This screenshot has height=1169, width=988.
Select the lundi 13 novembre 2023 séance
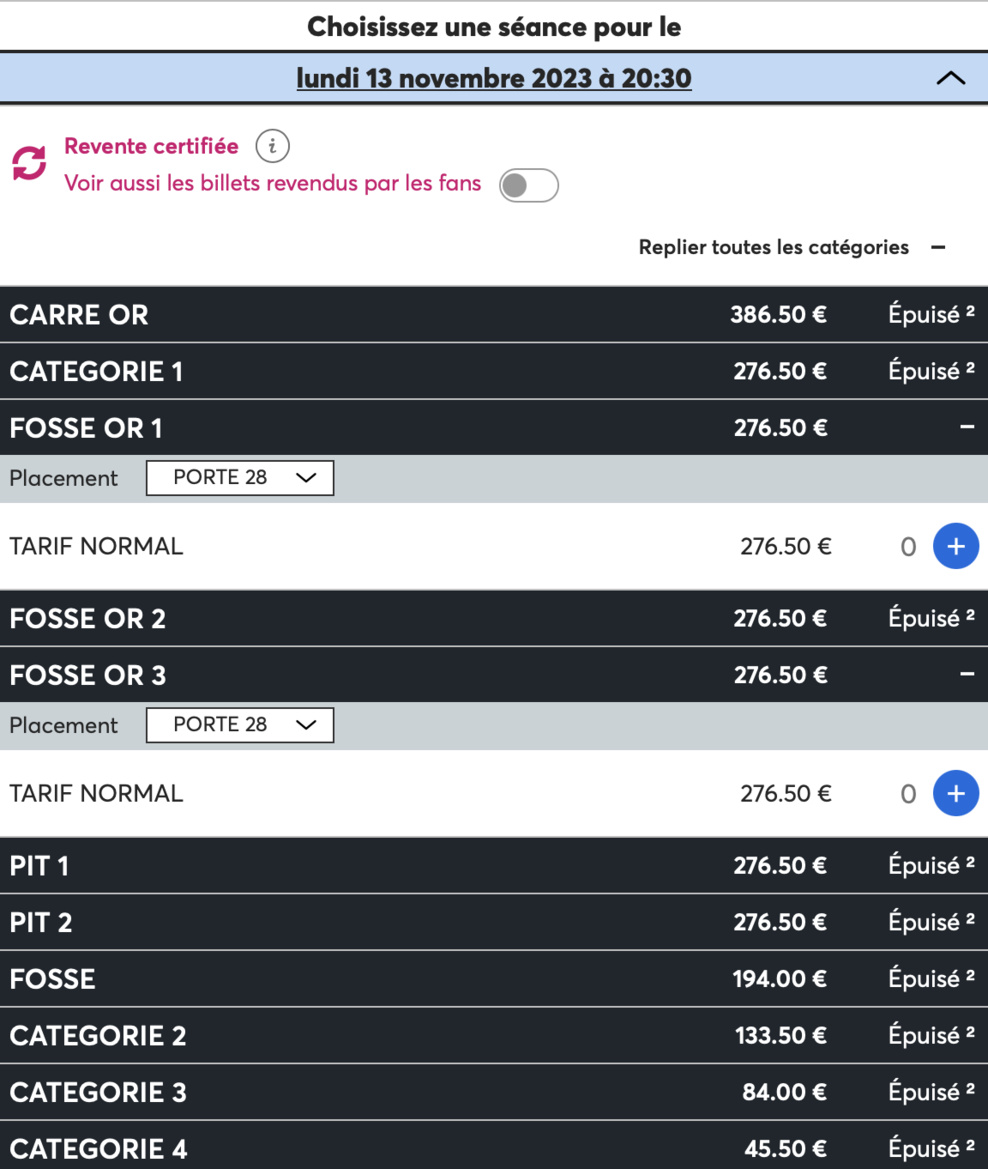[494, 77]
